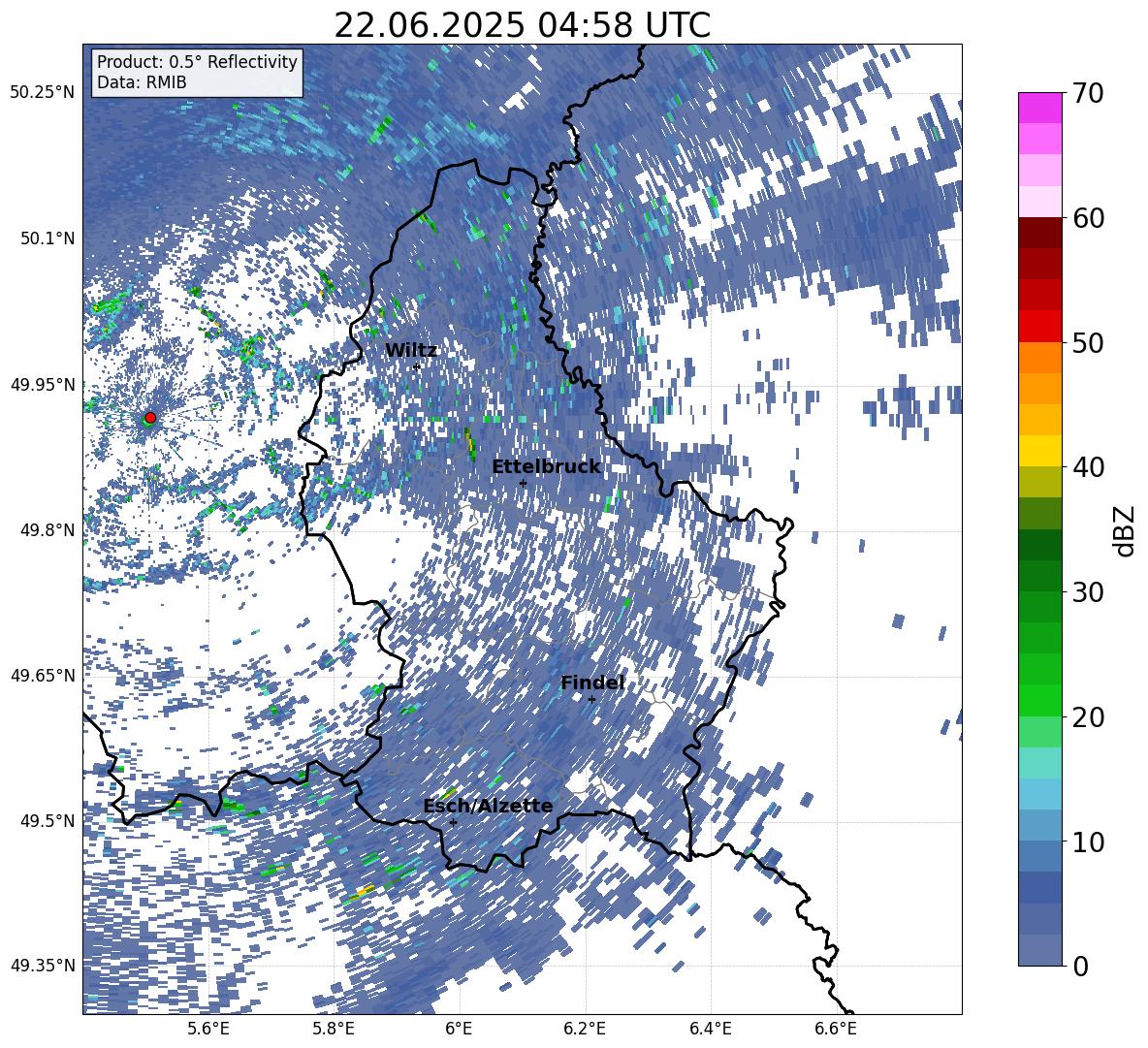Click the 50.1°N latitude label

coord(48,238)
